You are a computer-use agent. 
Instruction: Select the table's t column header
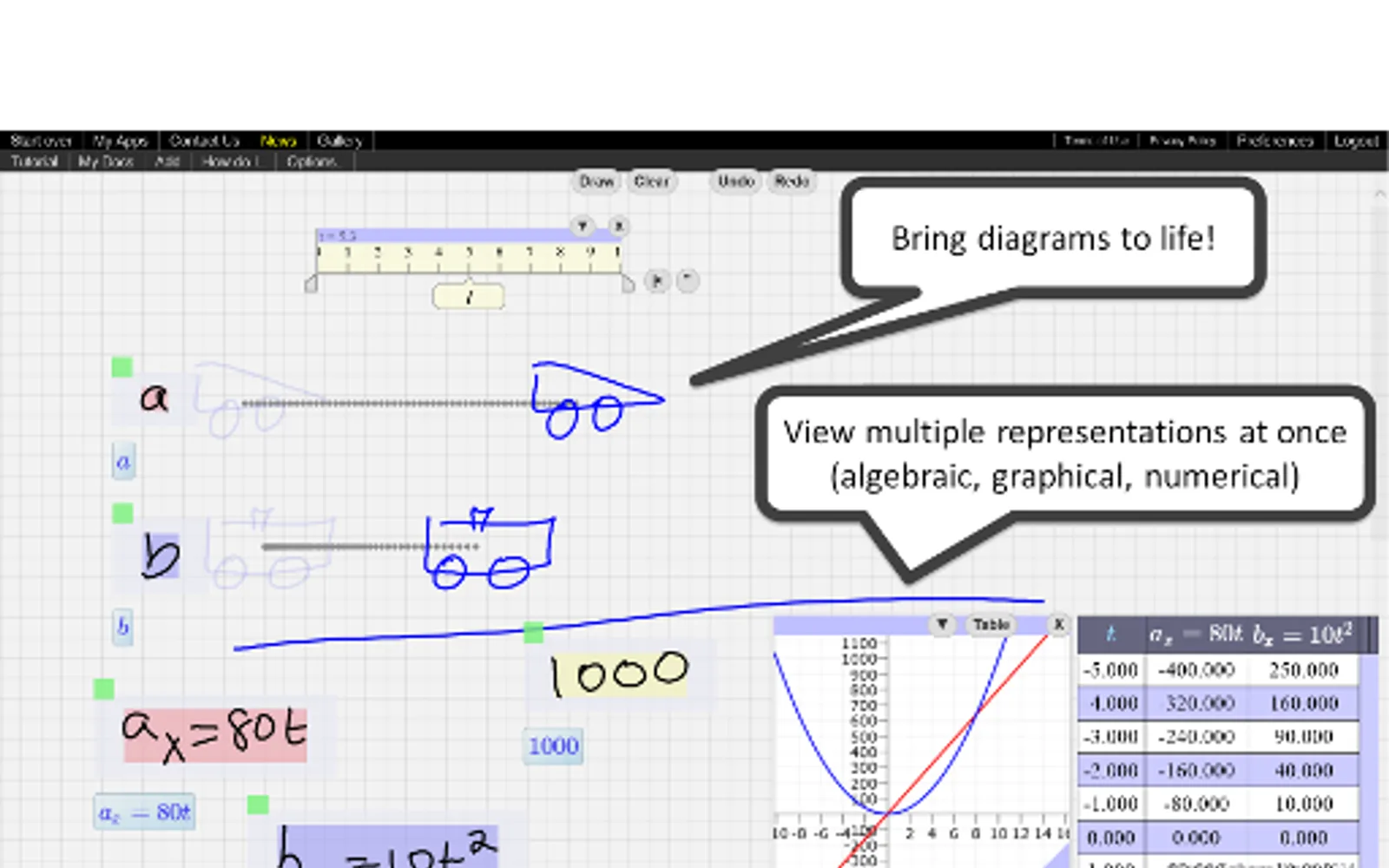click(x=1111, y=635)
